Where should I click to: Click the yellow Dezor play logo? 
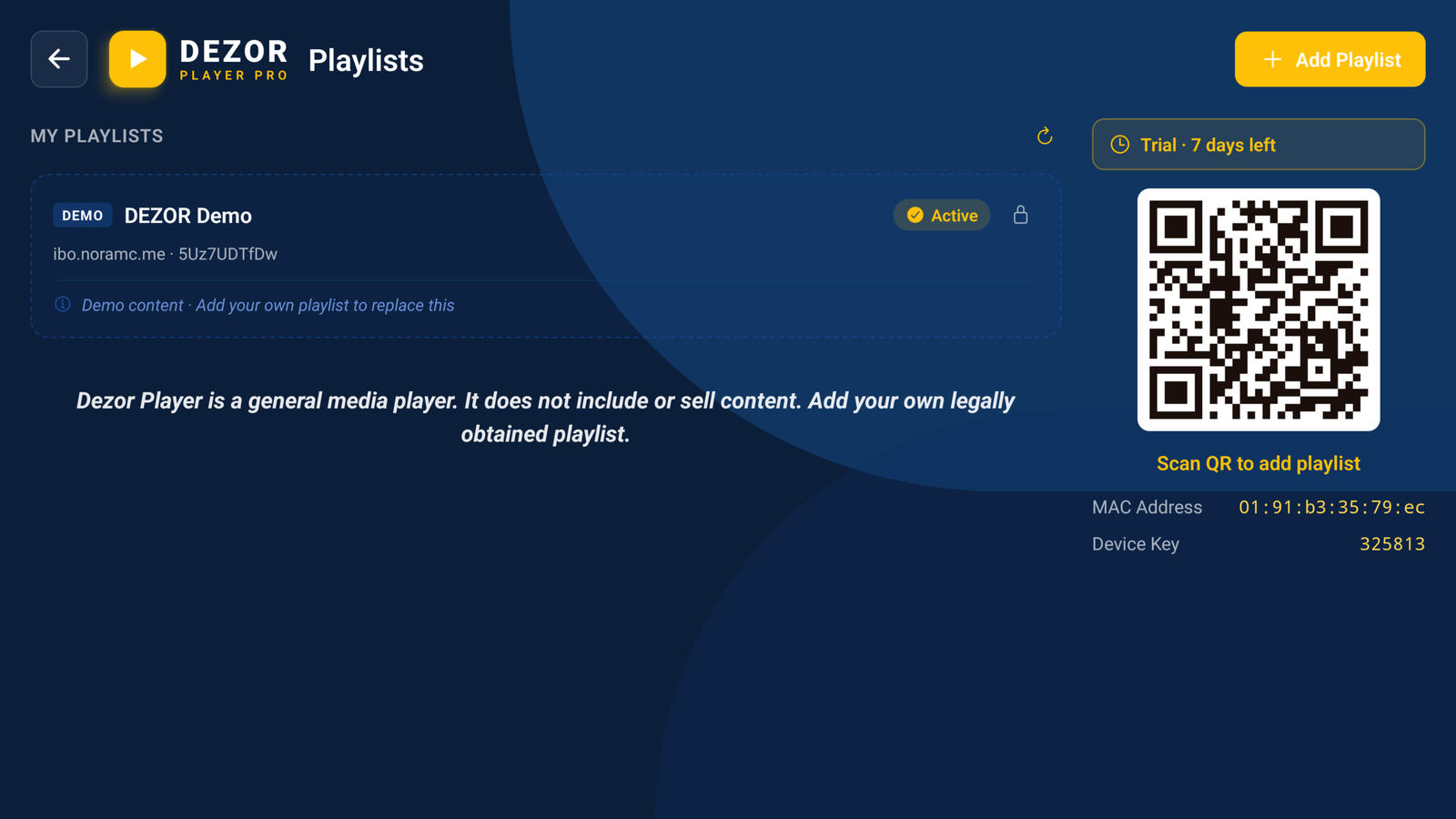[x=137, y=59]
